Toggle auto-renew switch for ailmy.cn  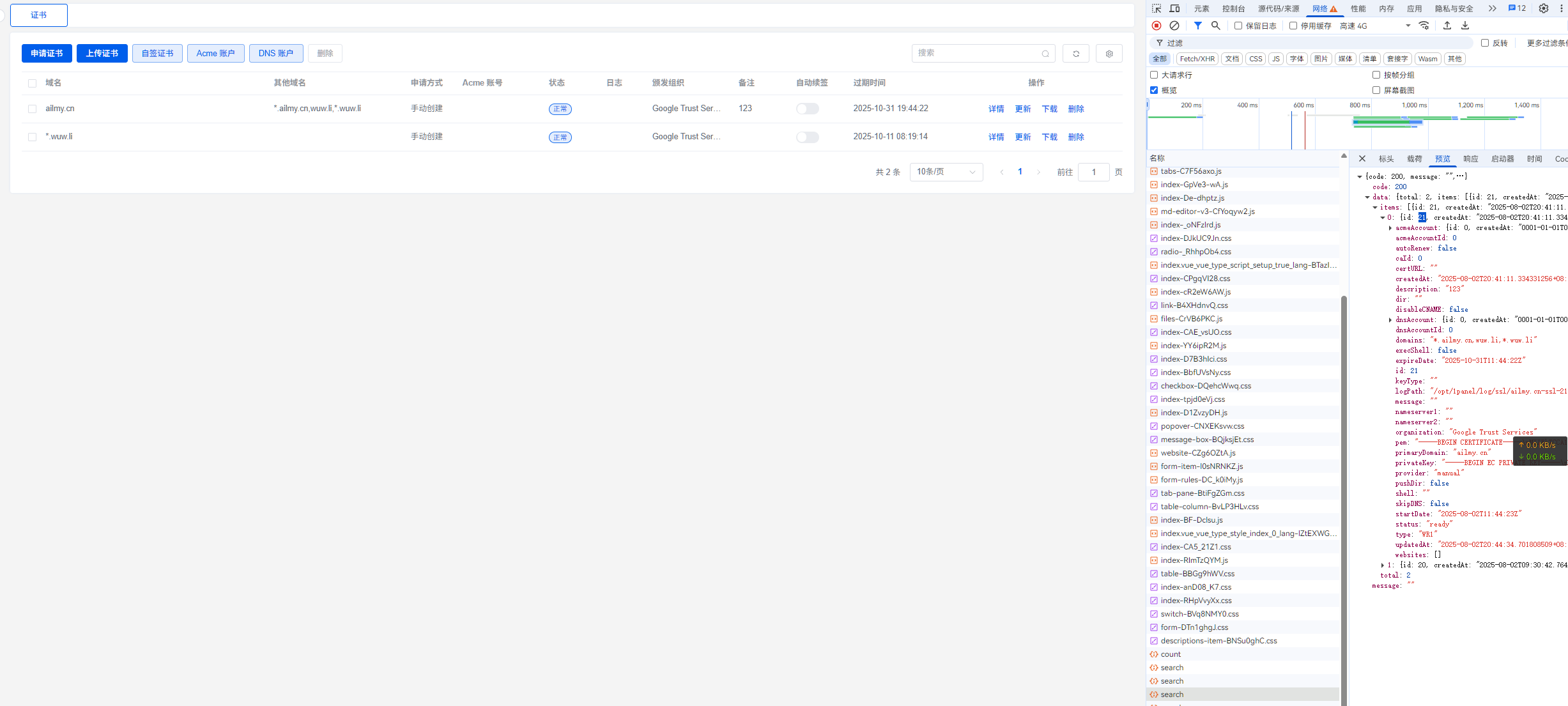[808, 109]
